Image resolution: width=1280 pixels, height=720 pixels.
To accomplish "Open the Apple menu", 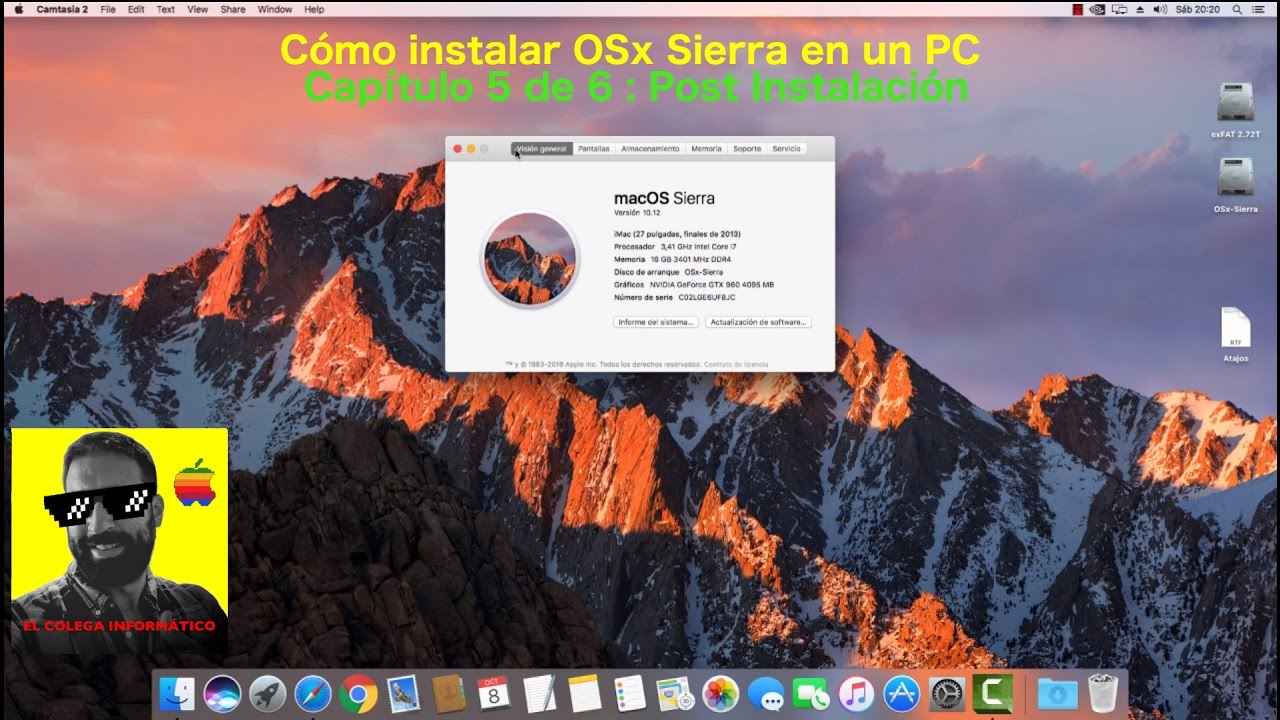I will coord(18,9).
